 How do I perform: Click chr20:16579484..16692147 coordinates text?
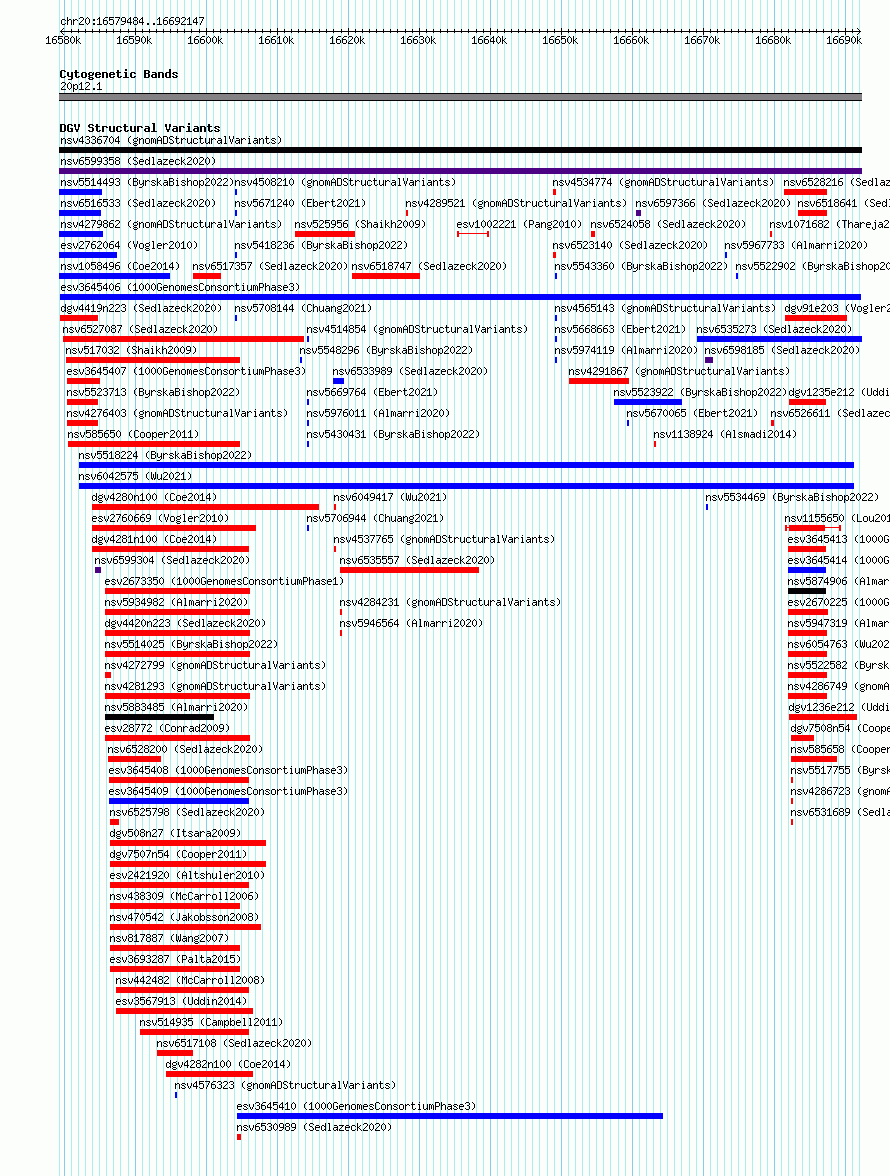click(x=132, y=21)
